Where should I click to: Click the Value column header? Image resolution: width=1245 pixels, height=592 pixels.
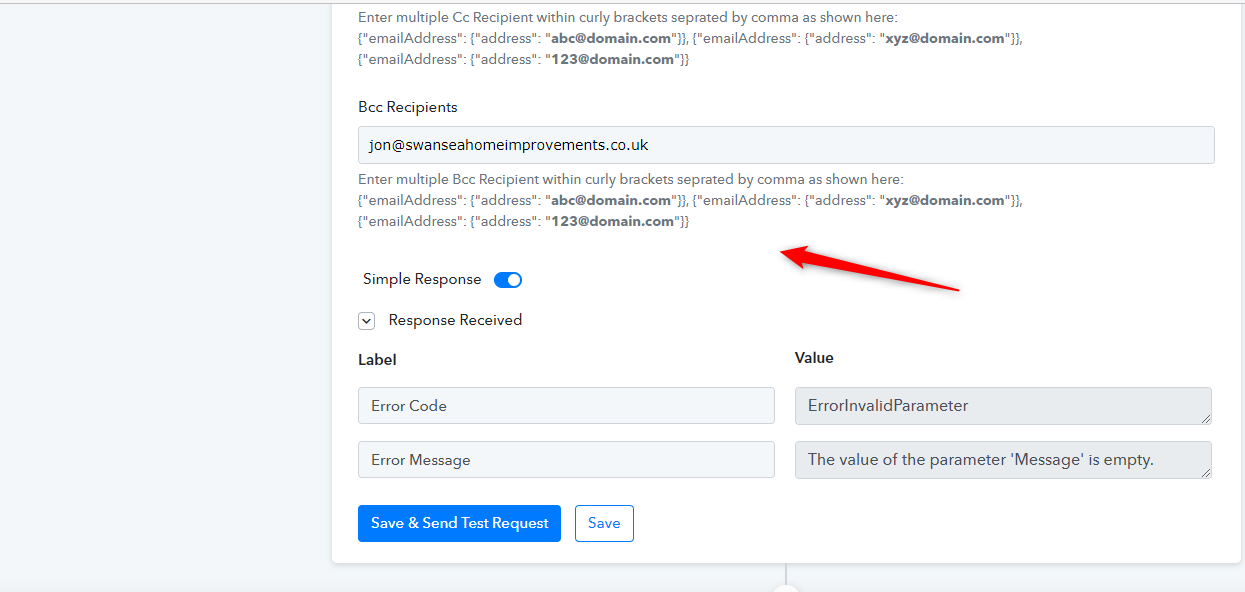814,358
